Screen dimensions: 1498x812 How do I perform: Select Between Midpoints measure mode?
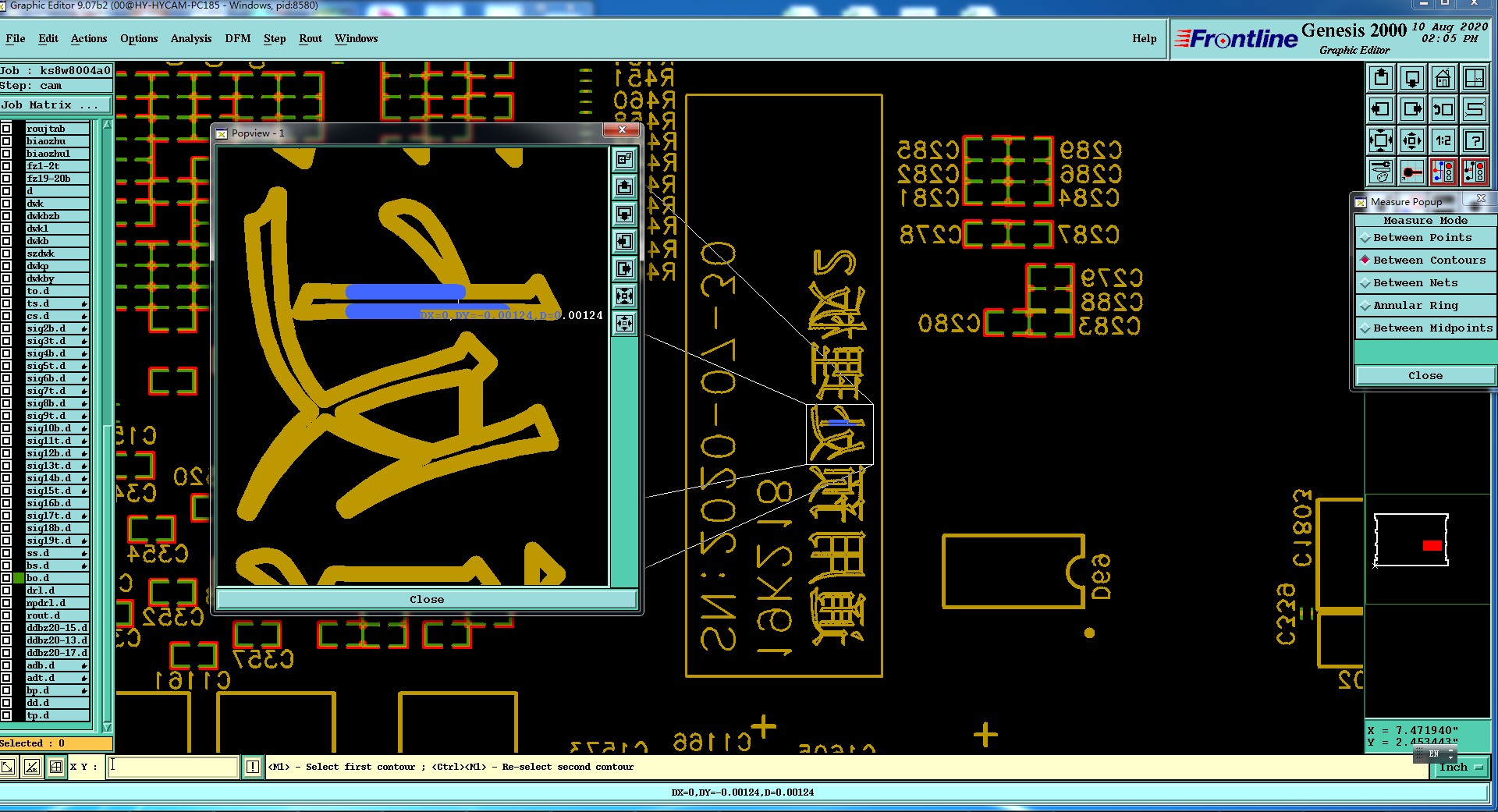[x=1425, y=328]
